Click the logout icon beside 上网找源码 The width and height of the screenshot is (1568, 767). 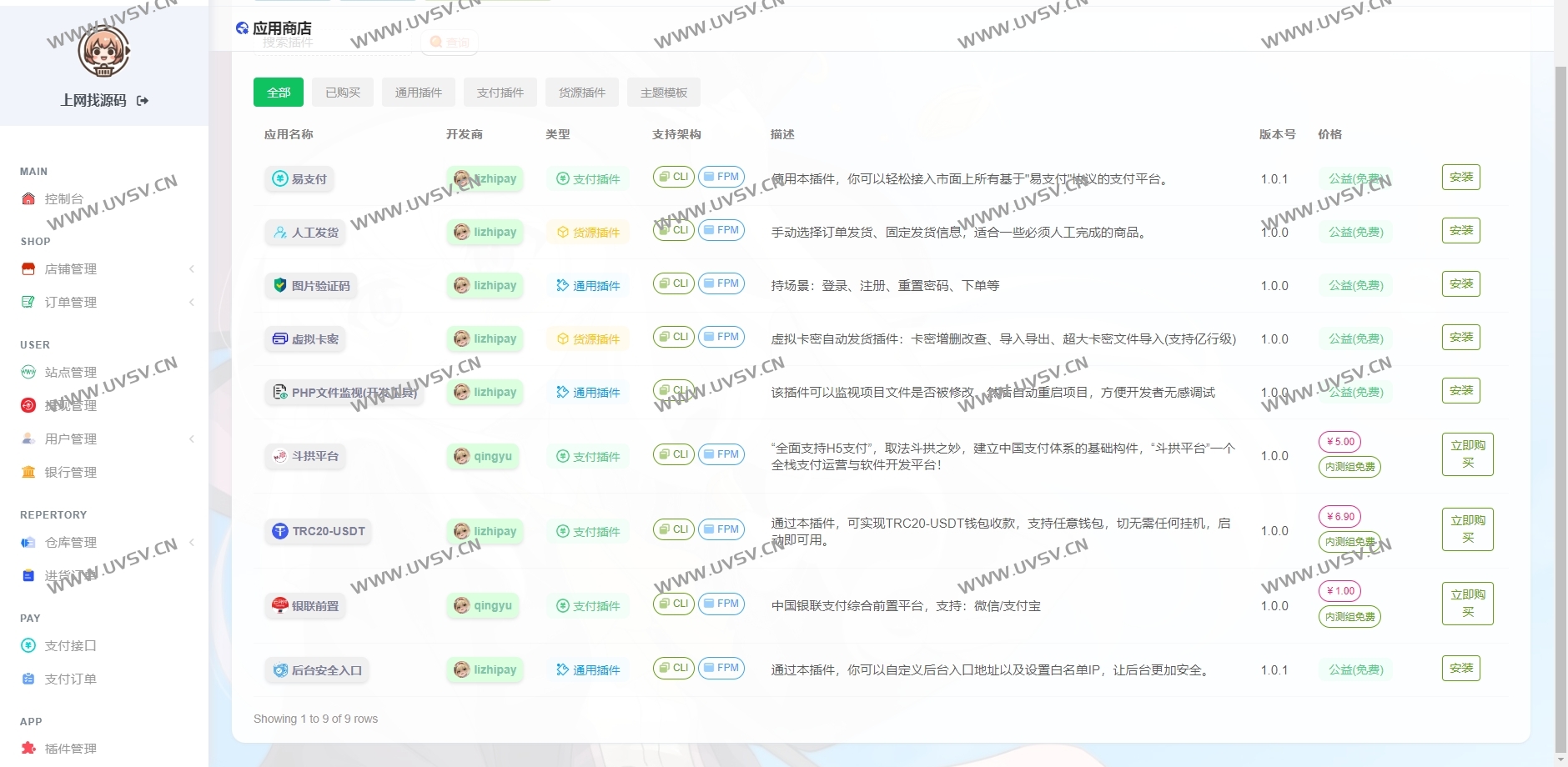pos(143,101)
